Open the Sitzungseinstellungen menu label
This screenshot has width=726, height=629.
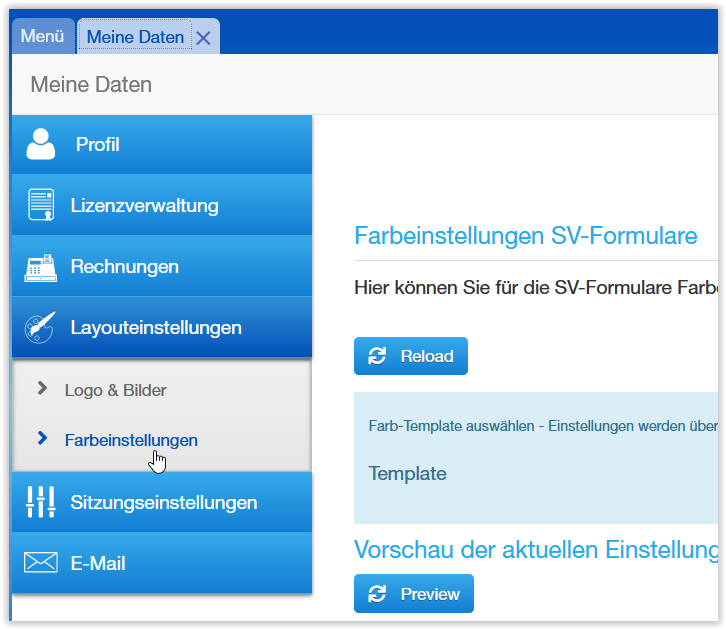click(x=164, y=502)
